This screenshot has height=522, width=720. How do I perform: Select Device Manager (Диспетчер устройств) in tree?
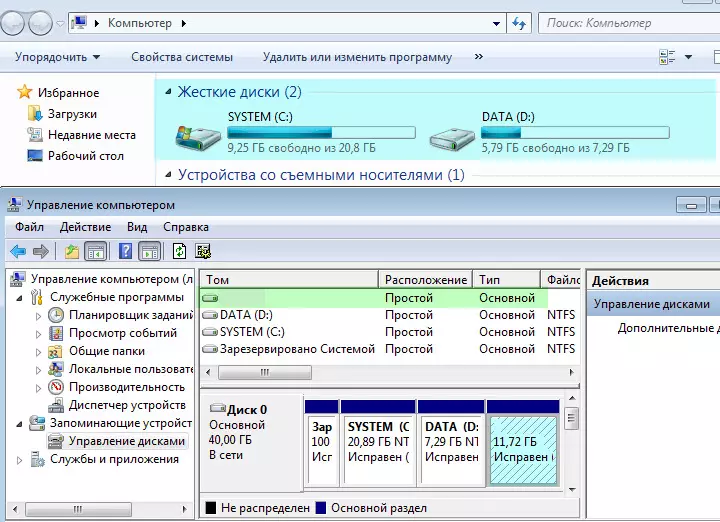click(x=126, y=405)
